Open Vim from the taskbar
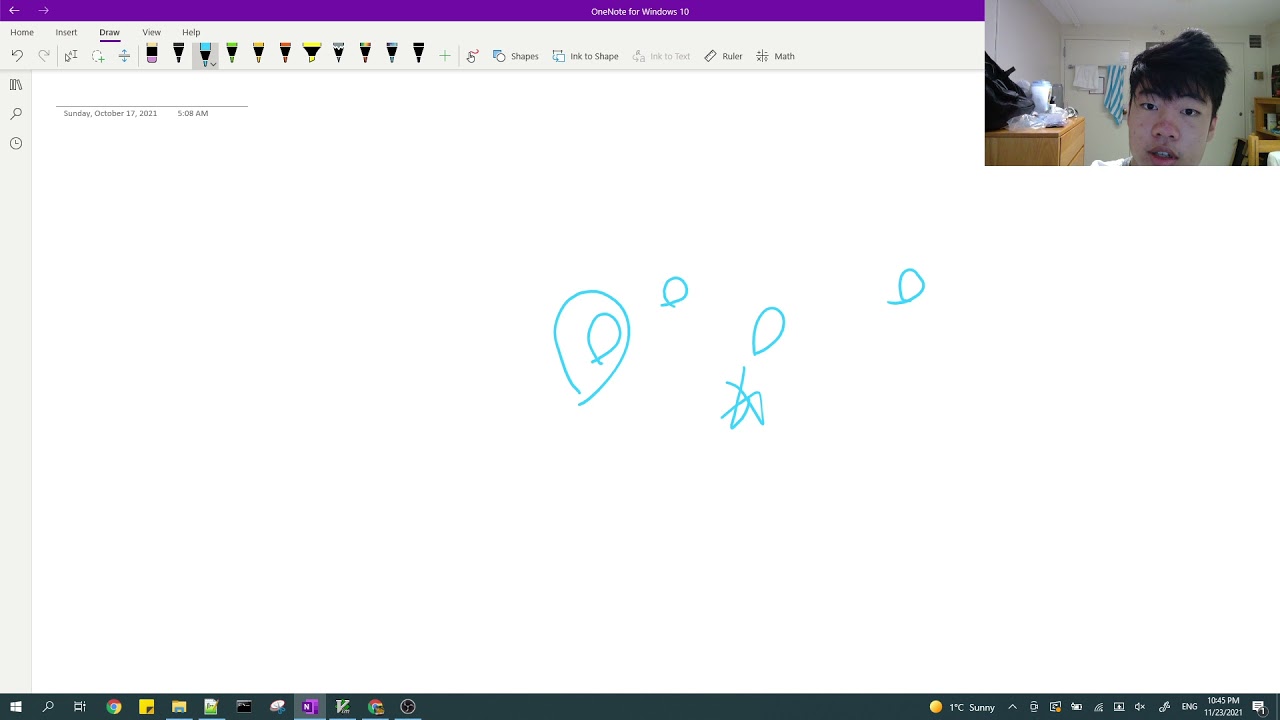This screenshot has width=1280, height=720. tap(342, 707)
